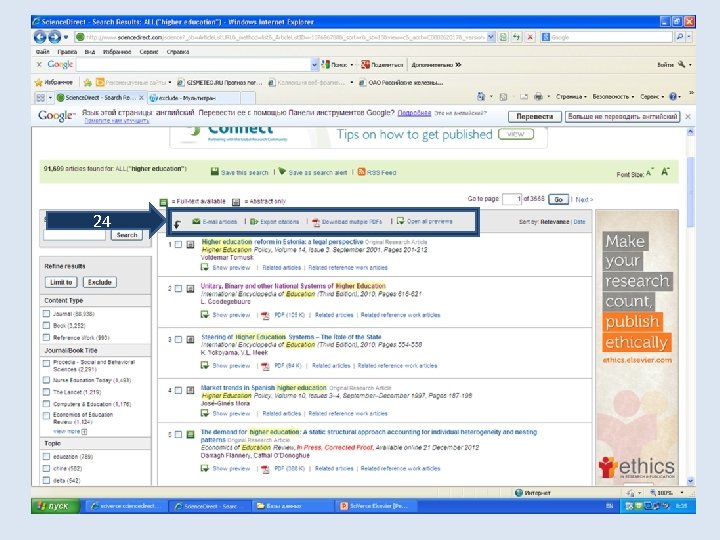The width and height of the screenshot is (720, 540).
Task: Open the address bar URL dropdown arrow
Action: [491, 37]
